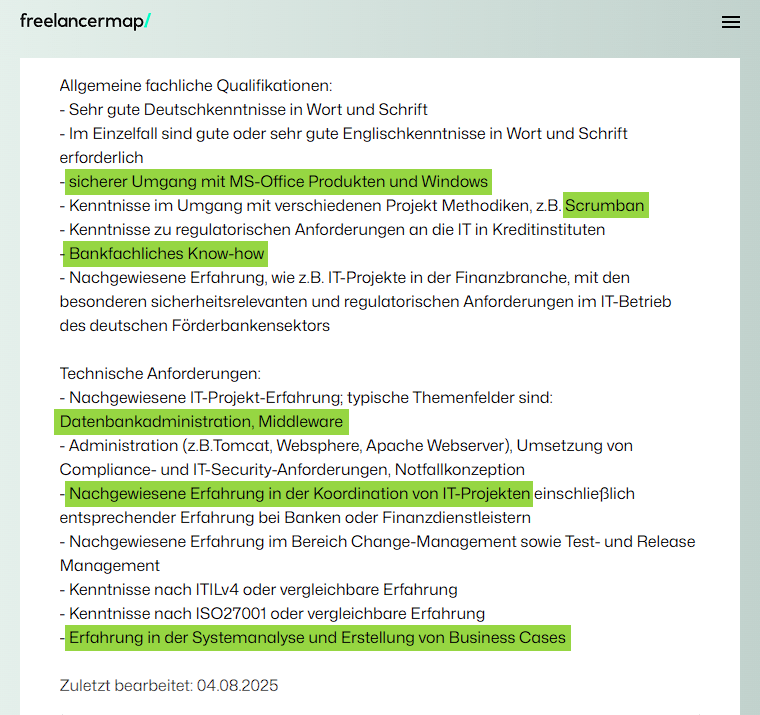760x715 pixels.
Task: Click the highlighted word Scrumban
Action: (x=605, y=206)
